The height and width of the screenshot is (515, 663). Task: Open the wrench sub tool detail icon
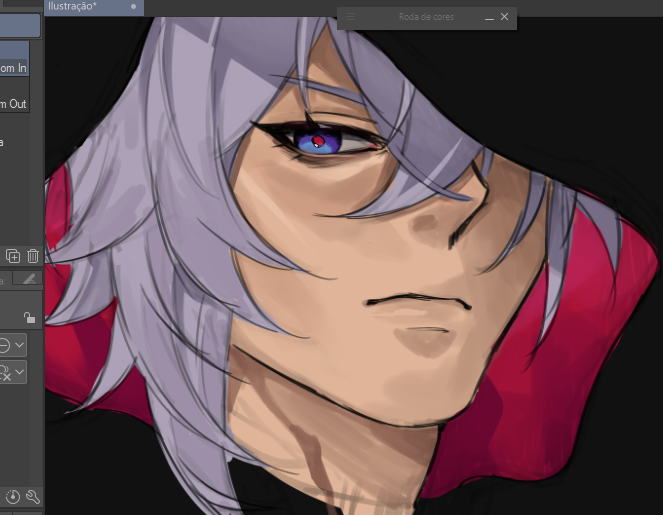(x=33, y=496)
